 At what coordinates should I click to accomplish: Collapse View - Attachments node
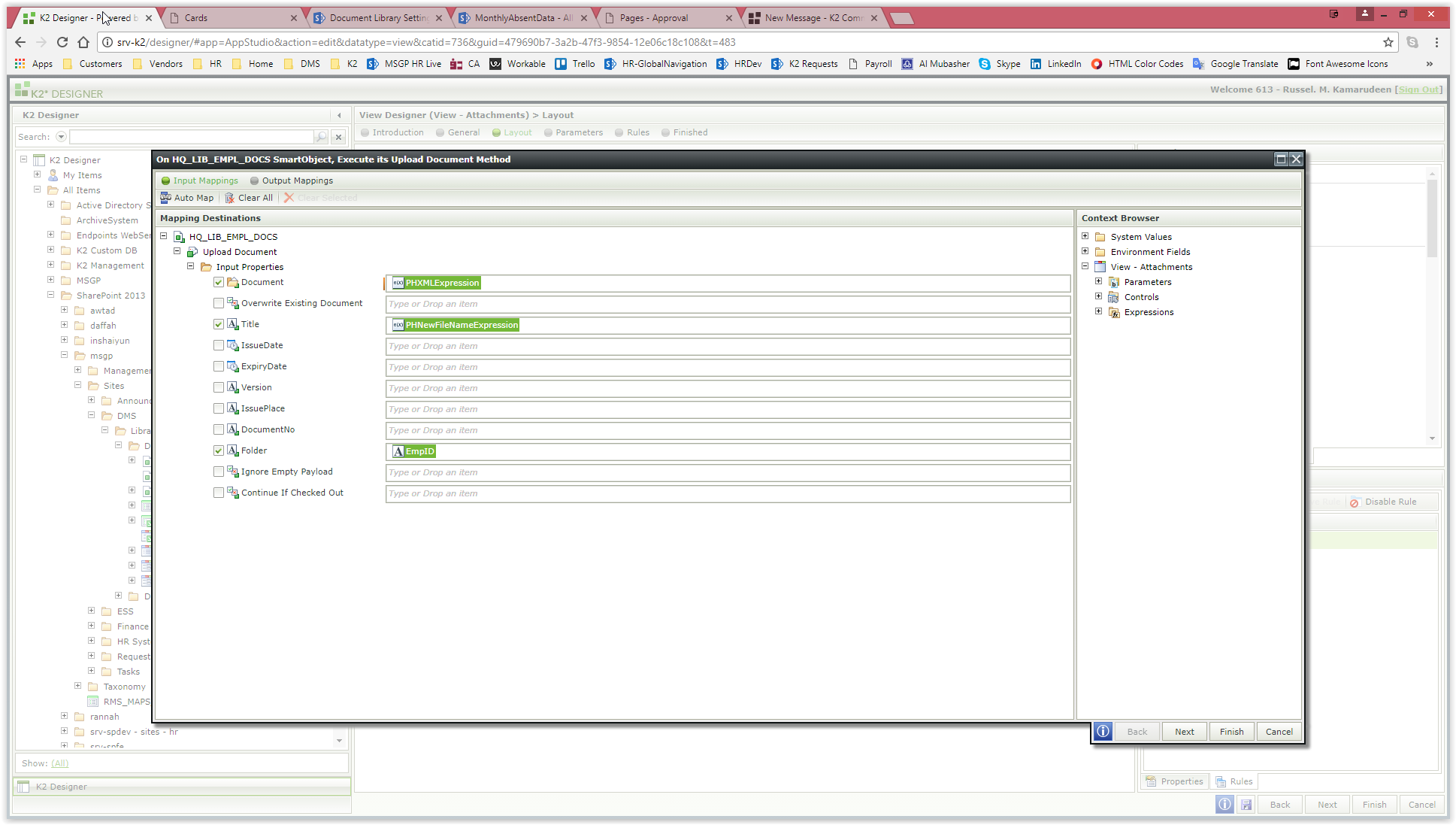pos(1085,266)
